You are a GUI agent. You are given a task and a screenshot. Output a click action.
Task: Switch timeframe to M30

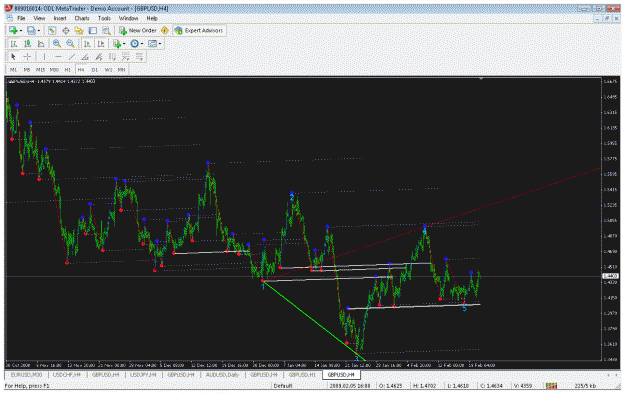point(54,69)
